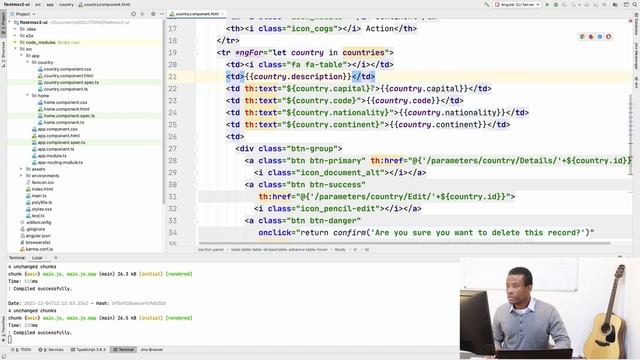Open in Opera browser icon in editor
Image resolution: width=640 pixels, height=360 pixels.
[x=608, y=37]
